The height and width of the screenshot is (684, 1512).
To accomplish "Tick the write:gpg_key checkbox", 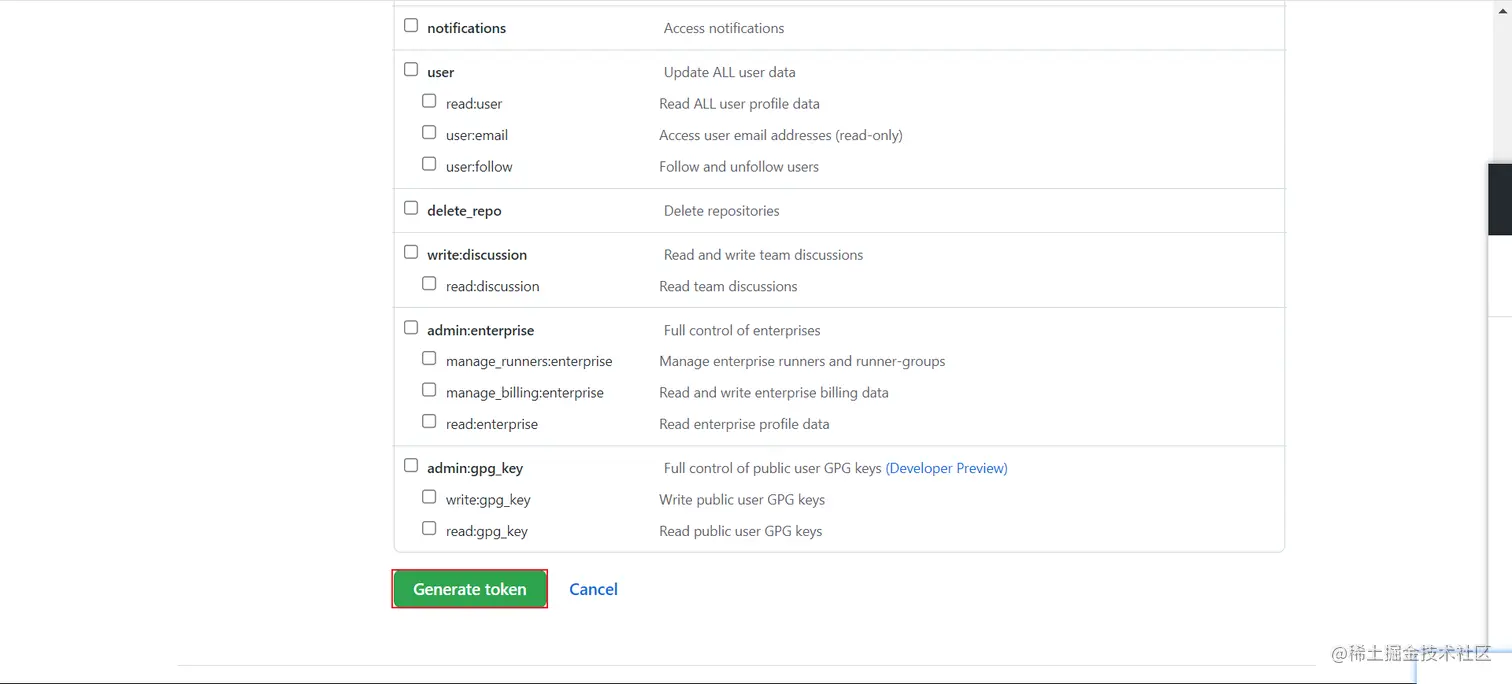I will tap(429, 497).
